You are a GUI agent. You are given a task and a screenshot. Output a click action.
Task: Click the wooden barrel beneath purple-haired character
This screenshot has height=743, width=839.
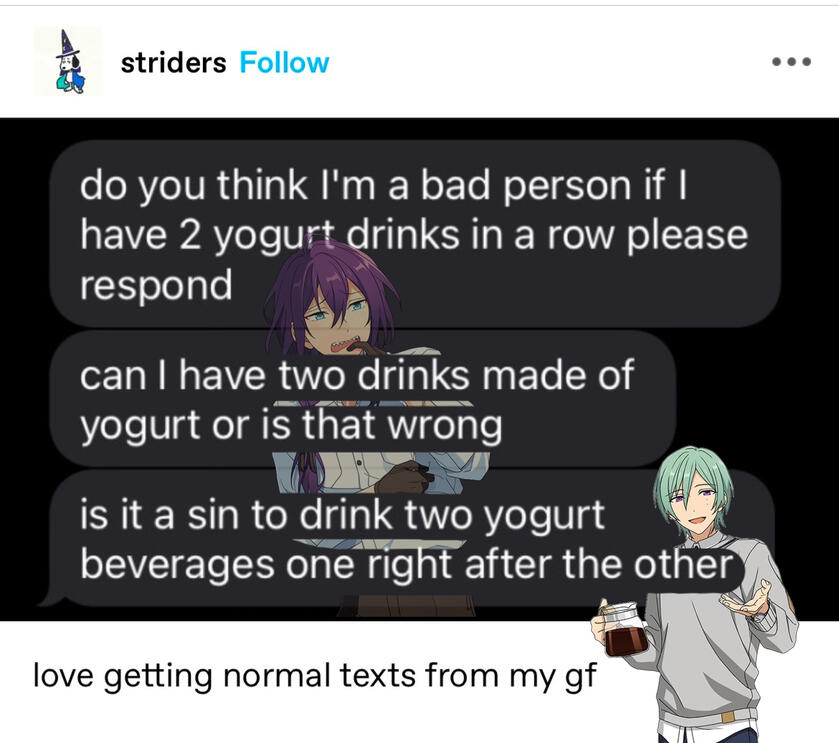click(x=407, y=607)
